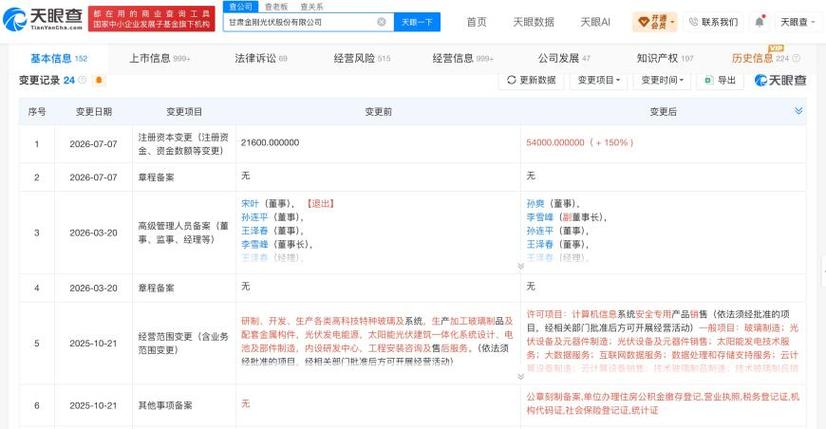Open 孙连平 link in 变更前 column
The height and width of the screenshot is (429, 826).
click(255, 217)
